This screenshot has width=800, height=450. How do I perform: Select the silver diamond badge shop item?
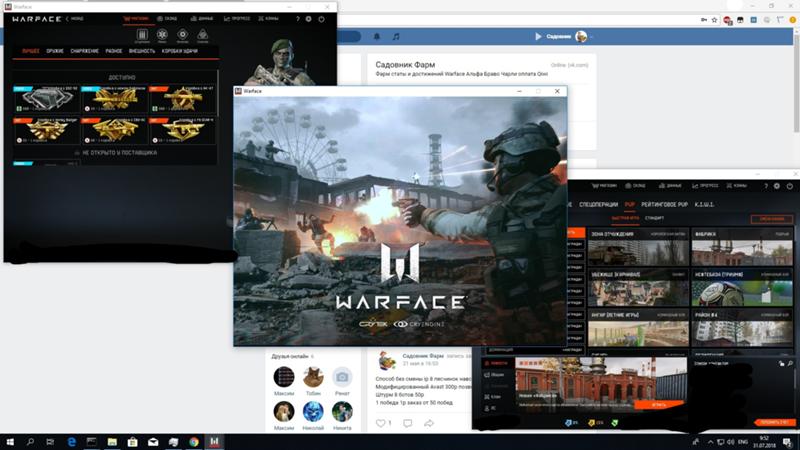(x=46, y=99)
